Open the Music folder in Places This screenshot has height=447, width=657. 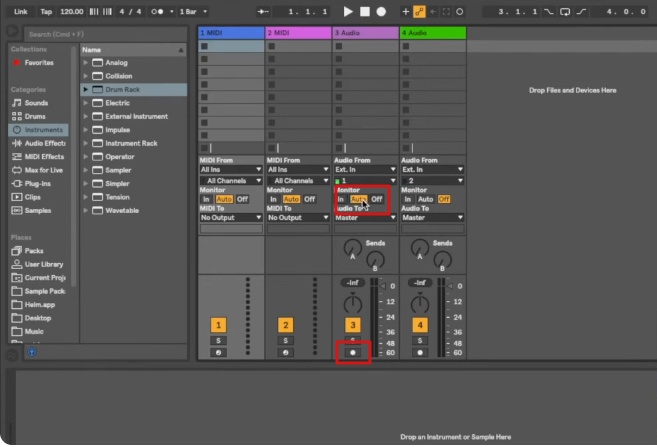pyautogui.click(x=28, y=331)
